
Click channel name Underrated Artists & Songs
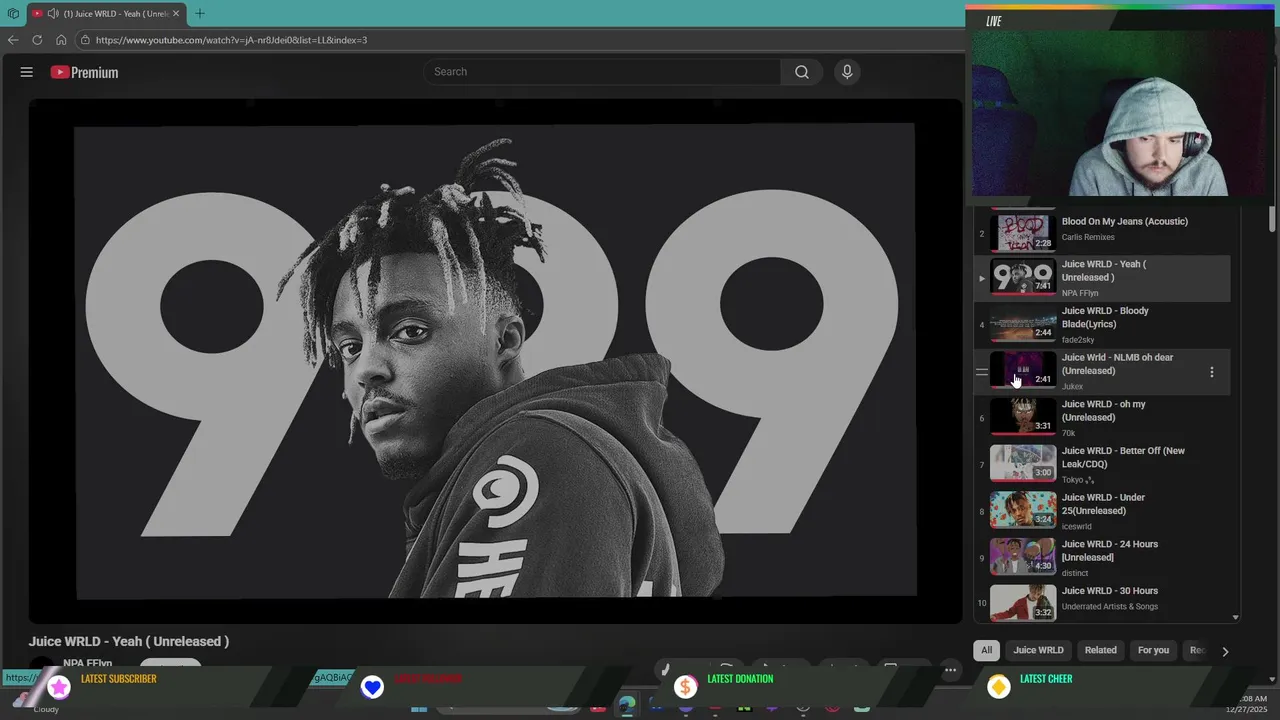click(1110, 607)
